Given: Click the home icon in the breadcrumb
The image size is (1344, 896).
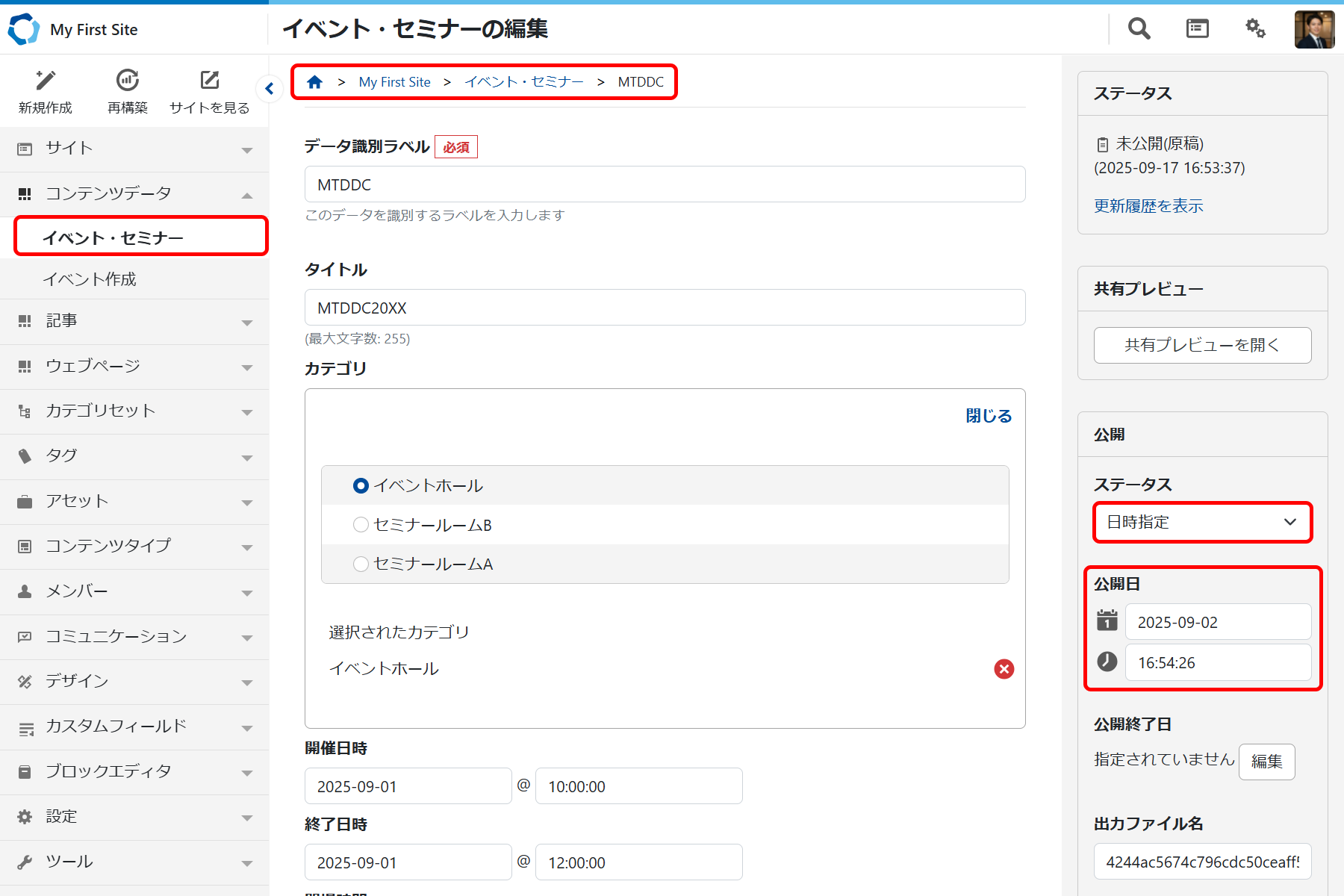Looking at the screenshot, I should pos(314,81).
